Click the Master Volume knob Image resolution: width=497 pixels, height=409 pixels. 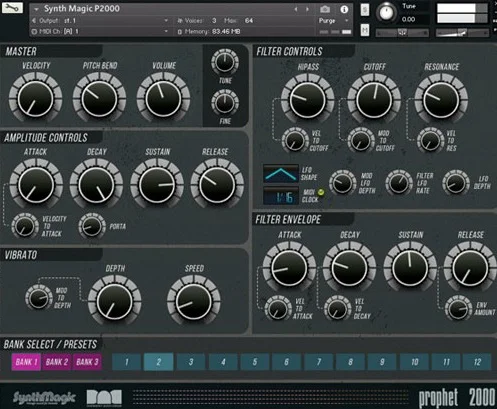pos(163,99)
